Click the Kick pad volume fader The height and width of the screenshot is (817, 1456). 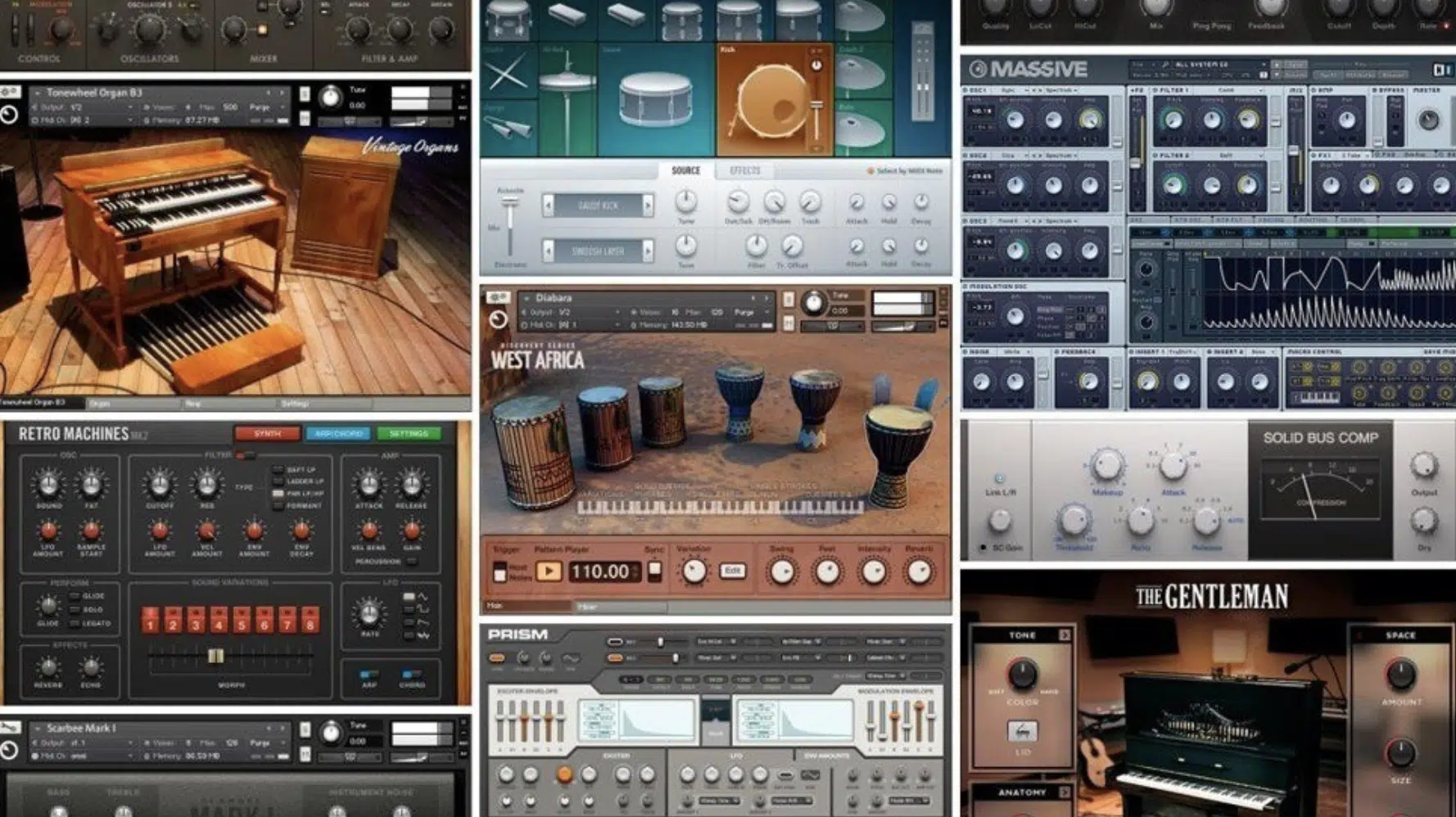pos(816,103)
